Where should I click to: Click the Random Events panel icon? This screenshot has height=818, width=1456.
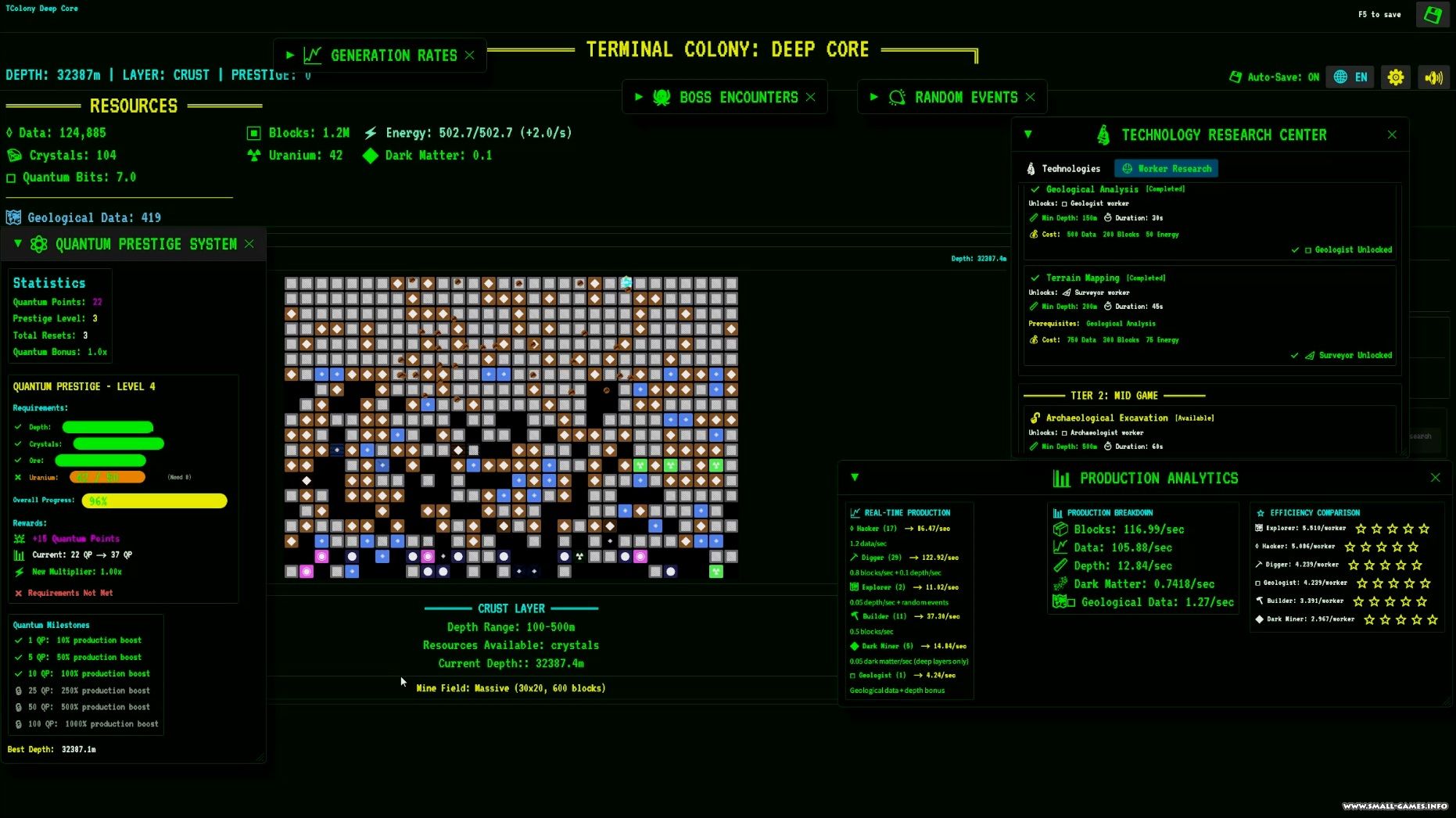(897, 98)
